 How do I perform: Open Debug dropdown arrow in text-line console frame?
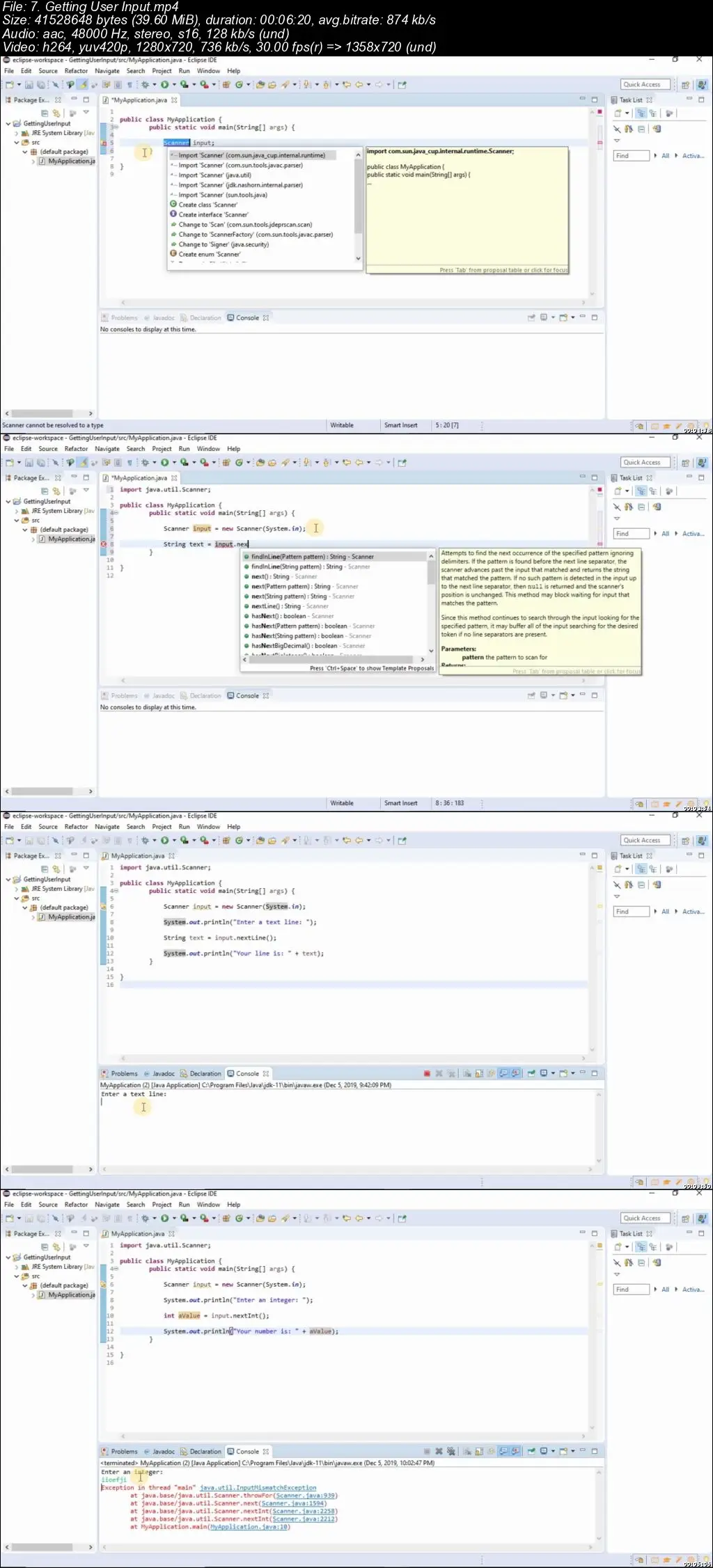(155, 841)
